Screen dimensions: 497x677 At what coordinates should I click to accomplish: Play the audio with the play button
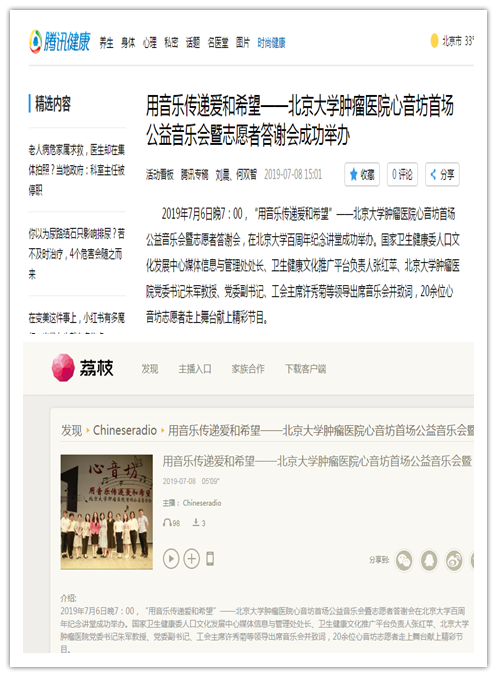(x=171, y=559)
